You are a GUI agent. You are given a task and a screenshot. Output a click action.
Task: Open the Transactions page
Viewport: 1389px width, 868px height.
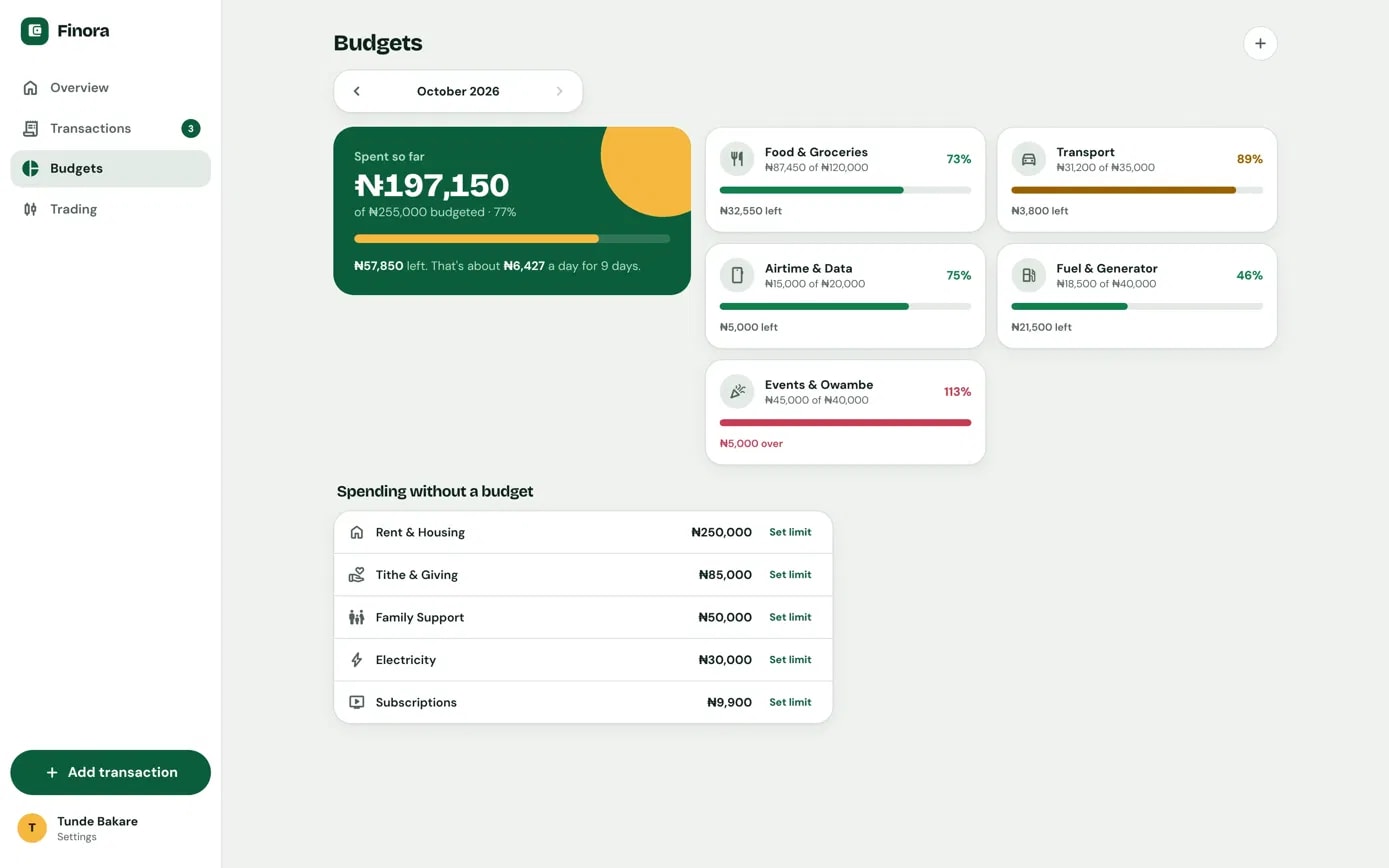pos(111,128)
